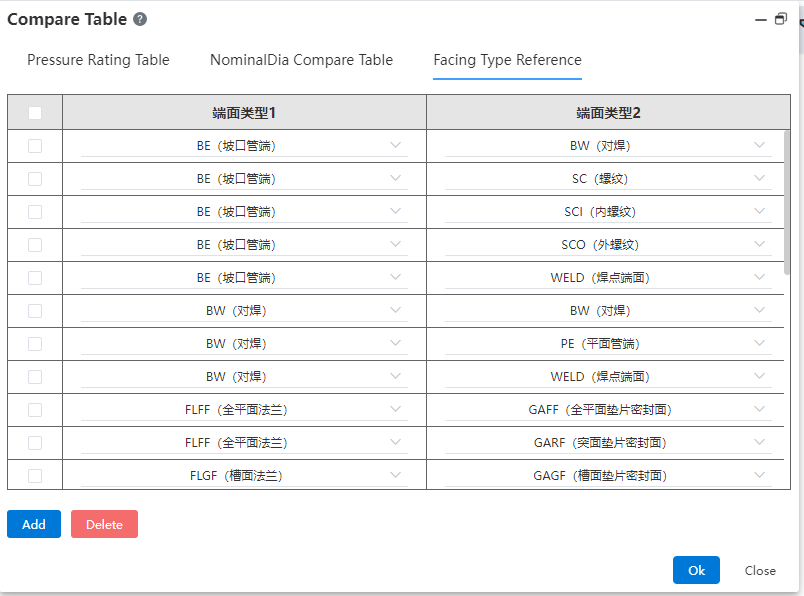Switch to Pressure Rating Table tab

click(98, 60)
